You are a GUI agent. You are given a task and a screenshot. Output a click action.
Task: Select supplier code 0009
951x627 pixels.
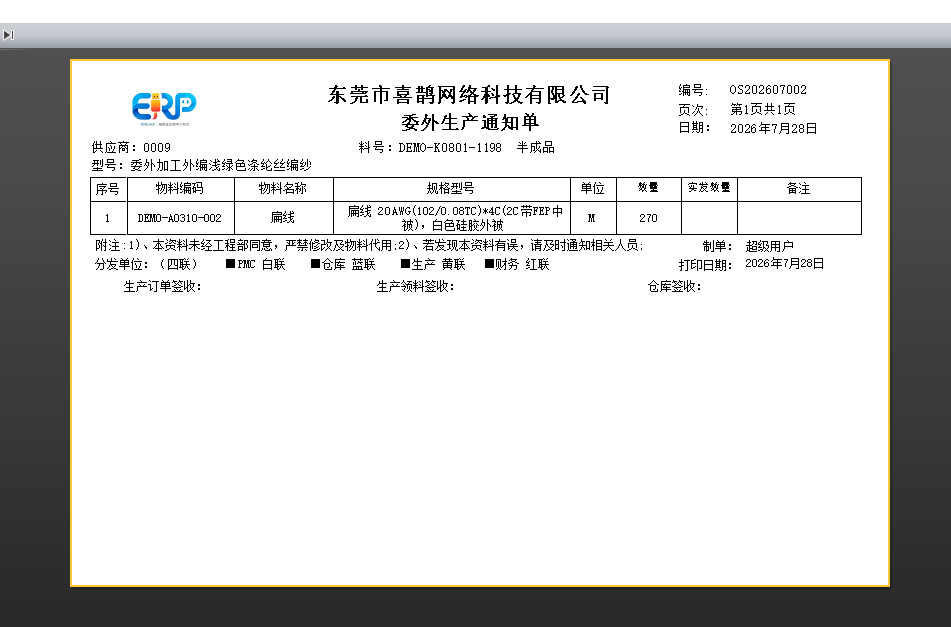pyautogui.click(x=156, y=147)
